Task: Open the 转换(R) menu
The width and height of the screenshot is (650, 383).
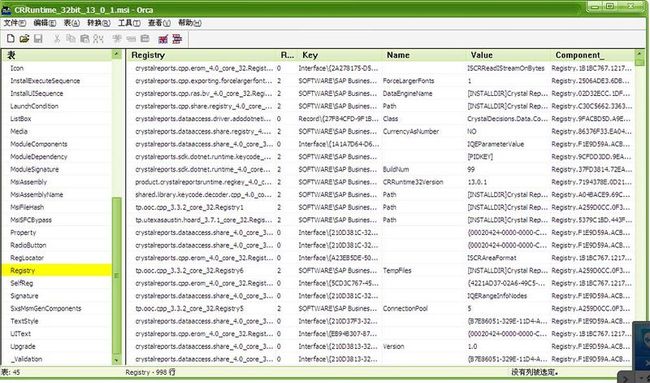Action: (x=99, y=23)
